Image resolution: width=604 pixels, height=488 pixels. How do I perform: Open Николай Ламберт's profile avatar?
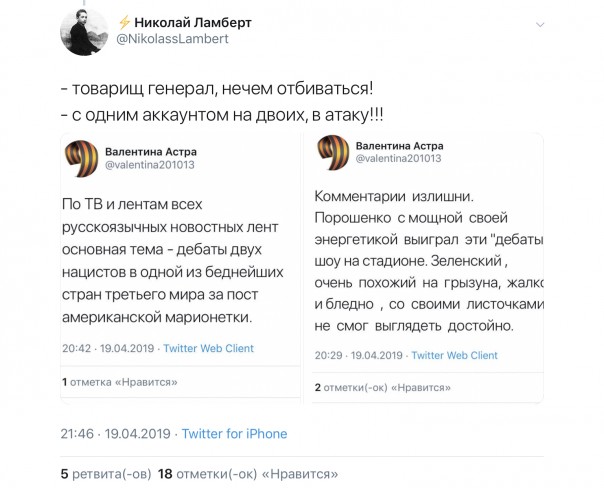point(85,31)
